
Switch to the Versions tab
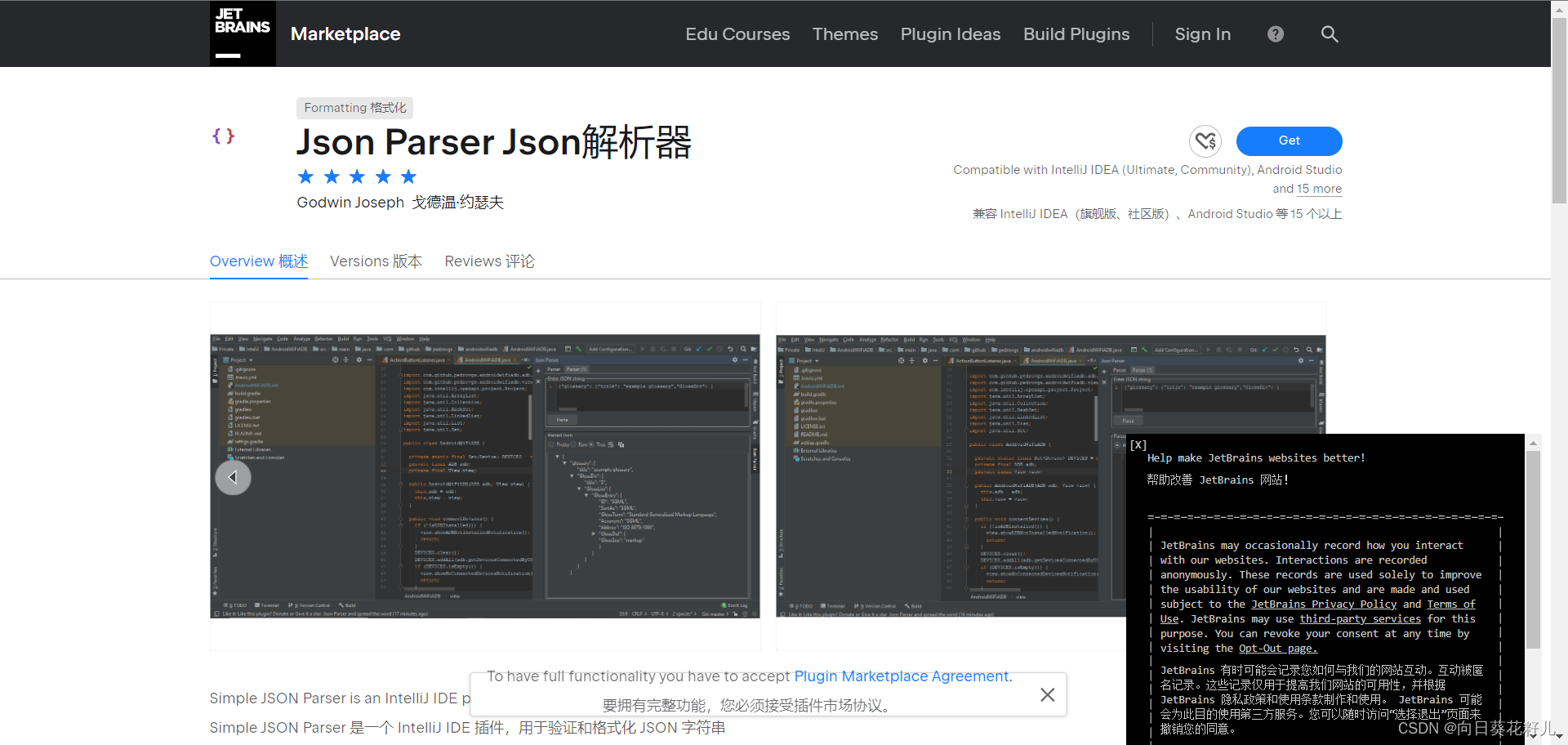376,261
